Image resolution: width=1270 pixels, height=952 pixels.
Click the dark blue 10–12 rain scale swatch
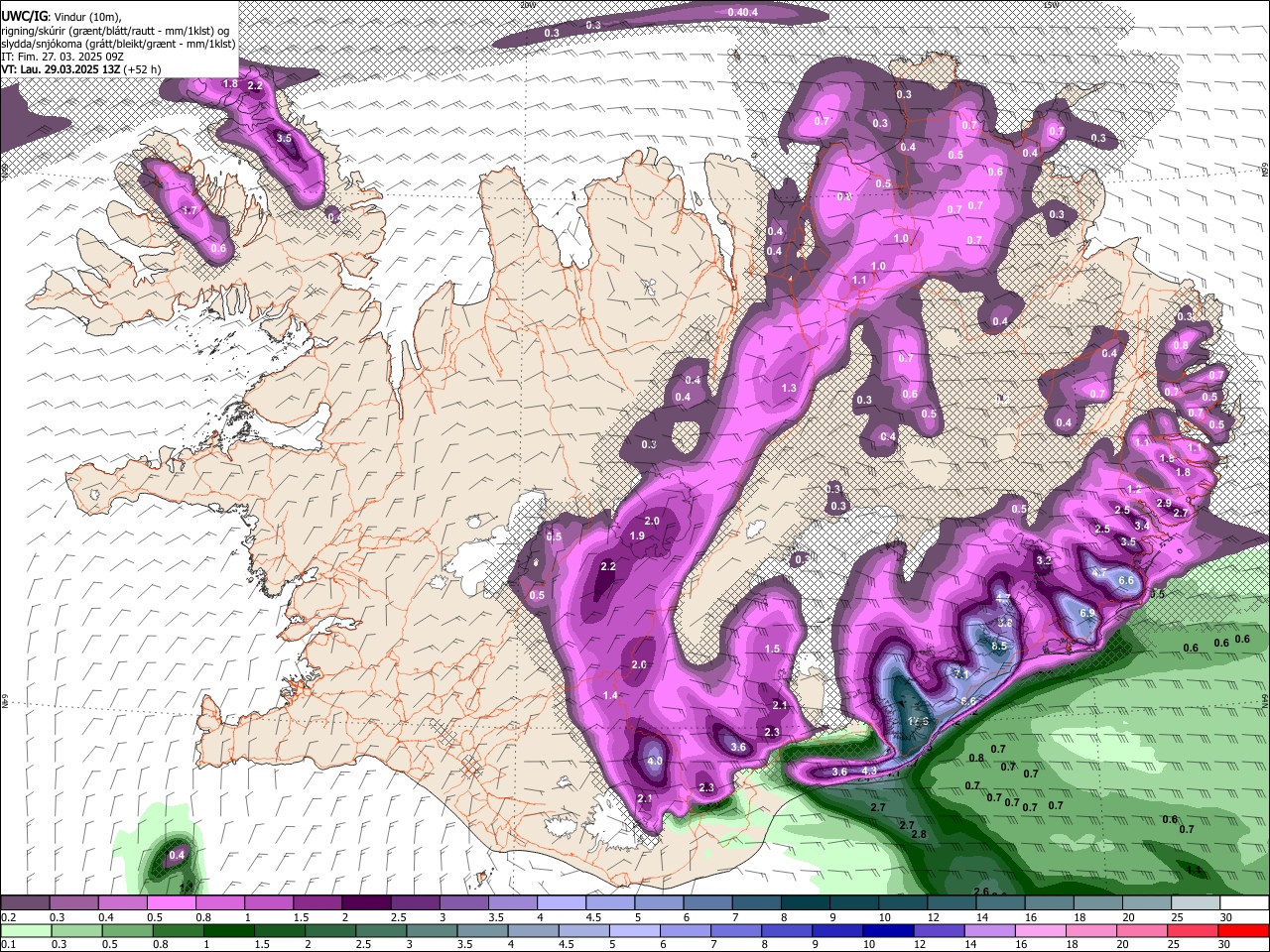[888, 930]
